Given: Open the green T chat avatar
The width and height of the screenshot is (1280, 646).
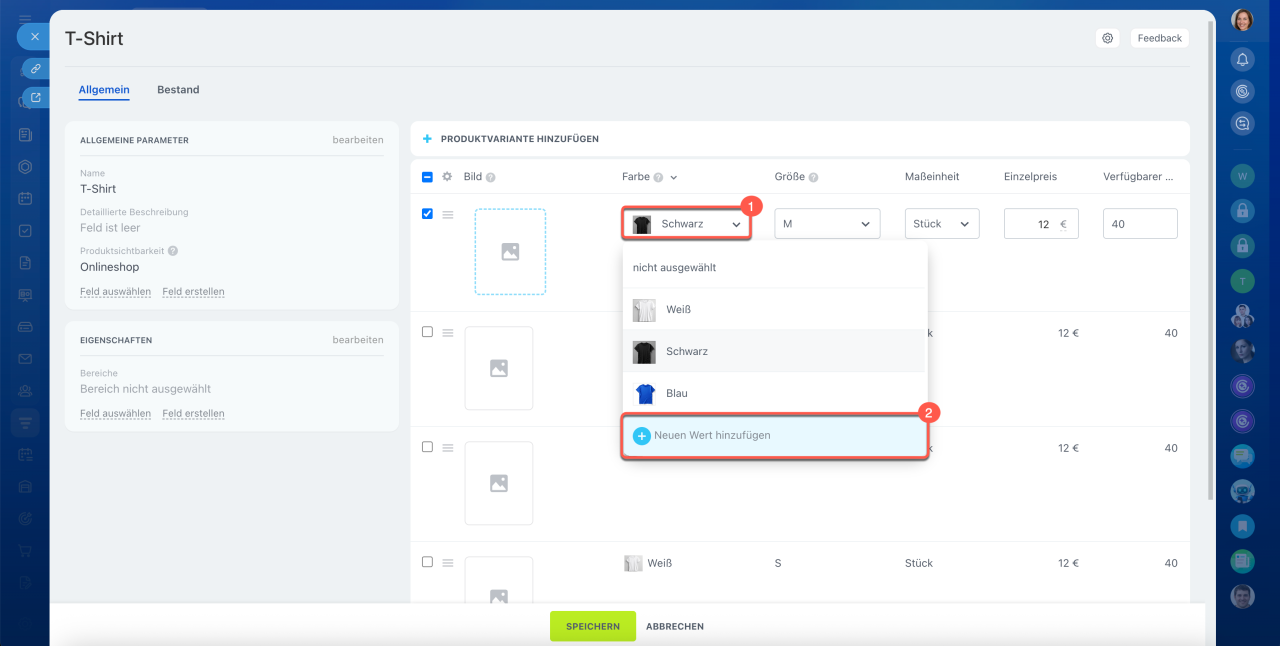Looking at the screenshot, I should pyautogui.click(x=1242, y=281).
